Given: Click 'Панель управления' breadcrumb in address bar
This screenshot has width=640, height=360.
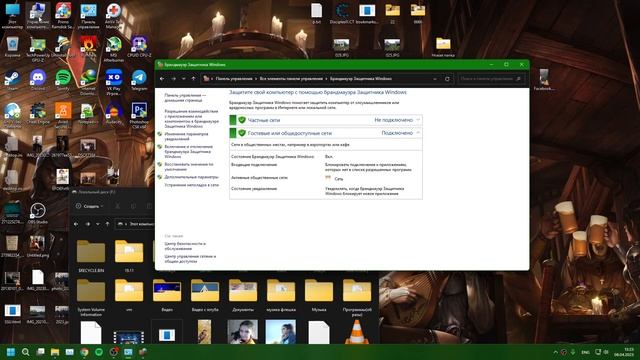Looking at the screenshot, I should click(x=234, y=79).
